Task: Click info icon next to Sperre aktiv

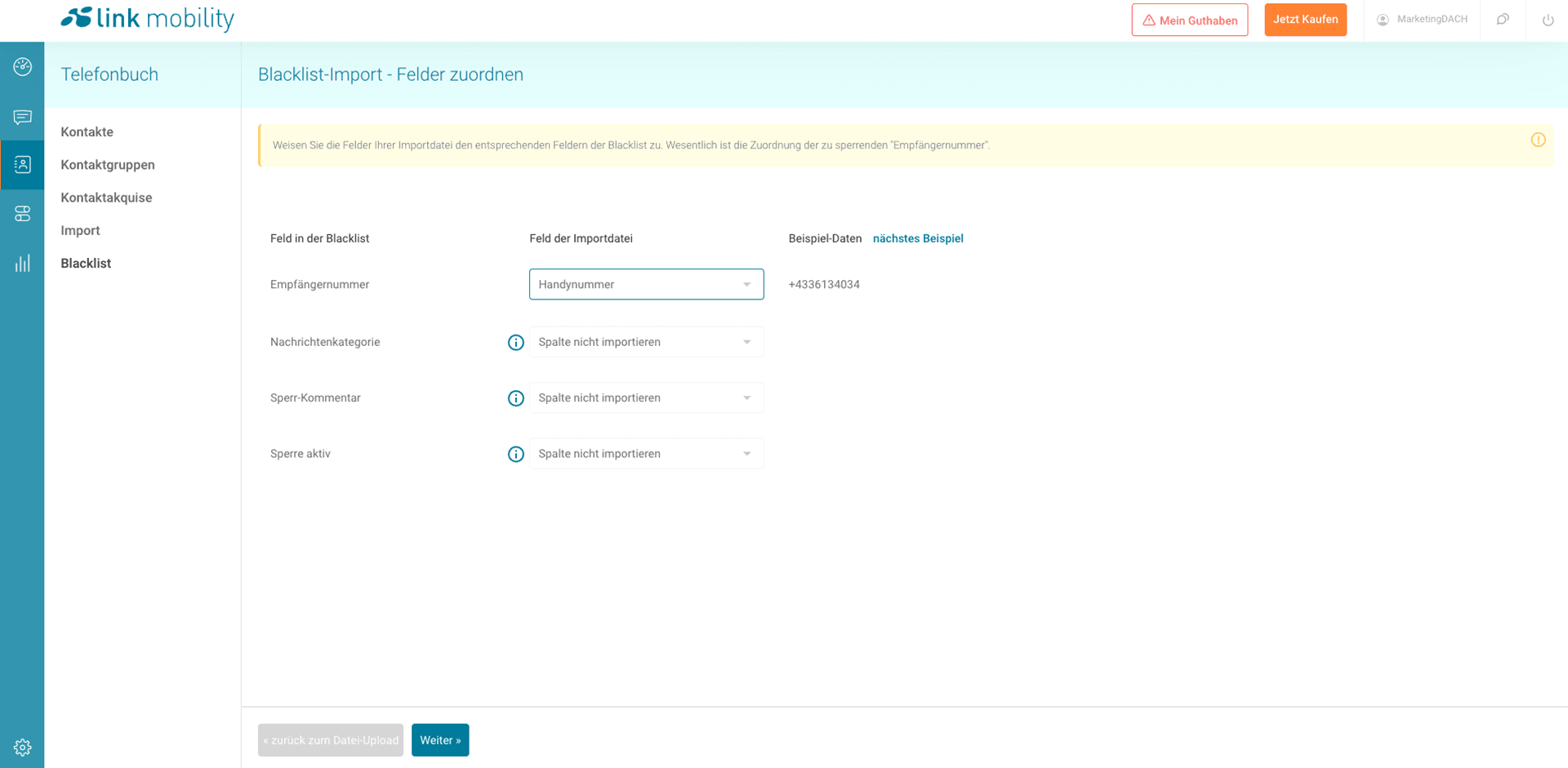Action: point(515,454)
